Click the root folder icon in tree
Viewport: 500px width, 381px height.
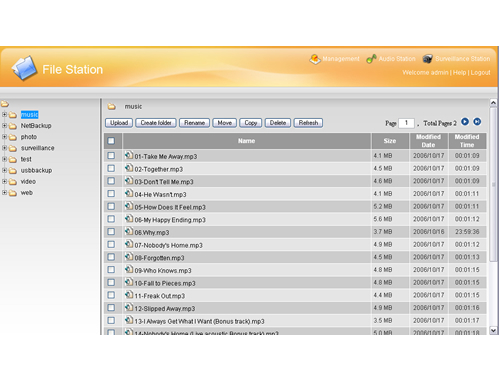pyautogui.click(x=5, y=104)
